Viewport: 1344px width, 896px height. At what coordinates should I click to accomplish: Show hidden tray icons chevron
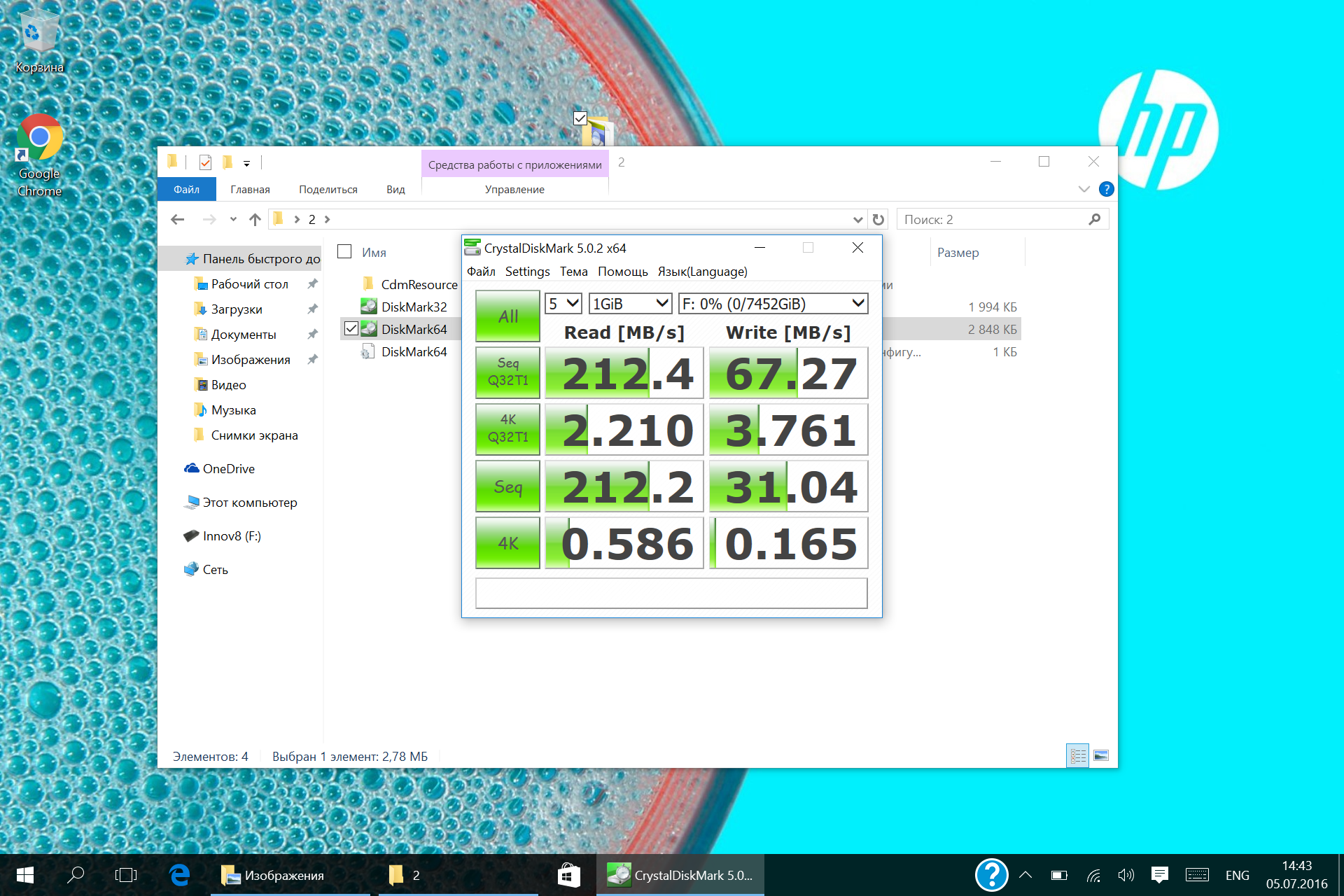click(x=1025, y=875)
